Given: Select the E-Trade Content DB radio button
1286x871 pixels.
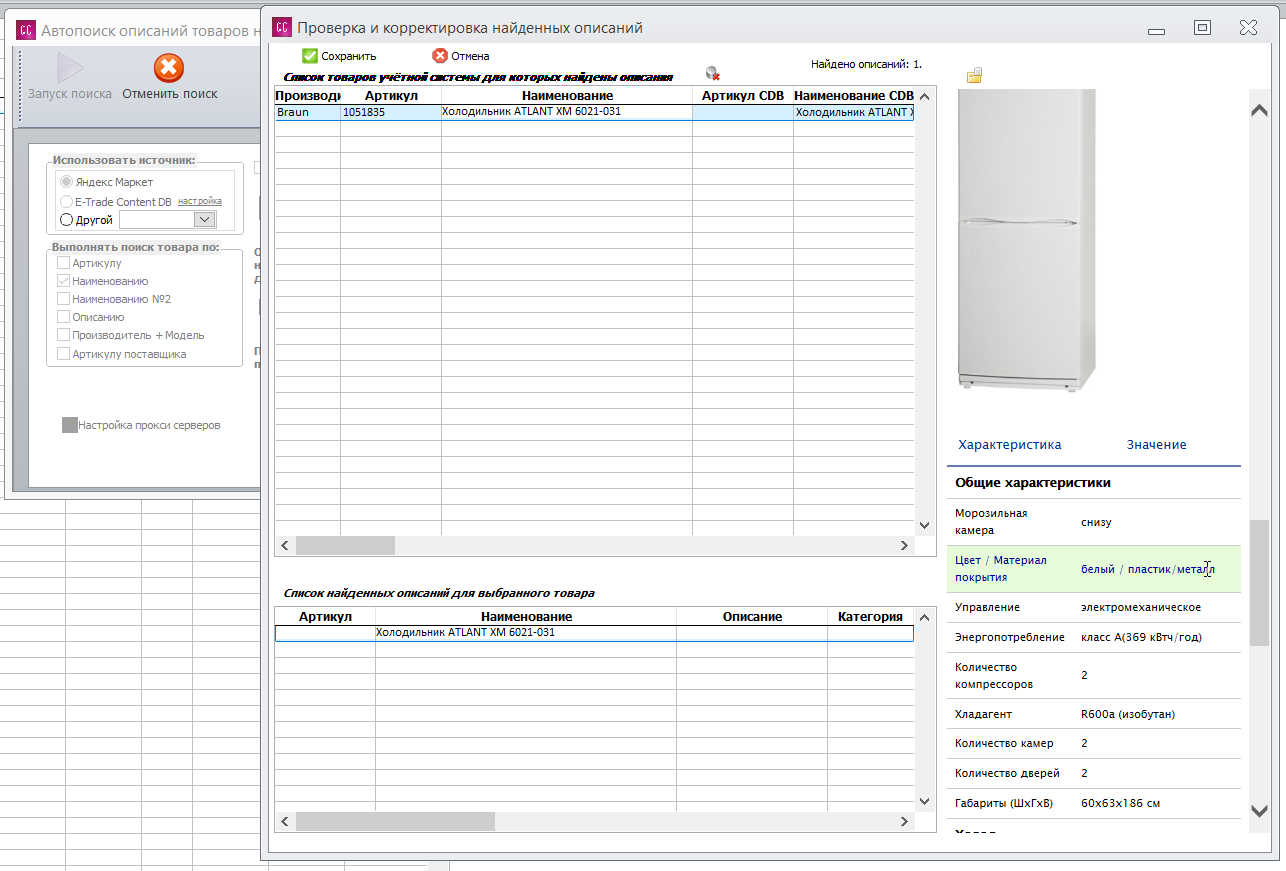Looking at the screenshot, I should (67, 201).
